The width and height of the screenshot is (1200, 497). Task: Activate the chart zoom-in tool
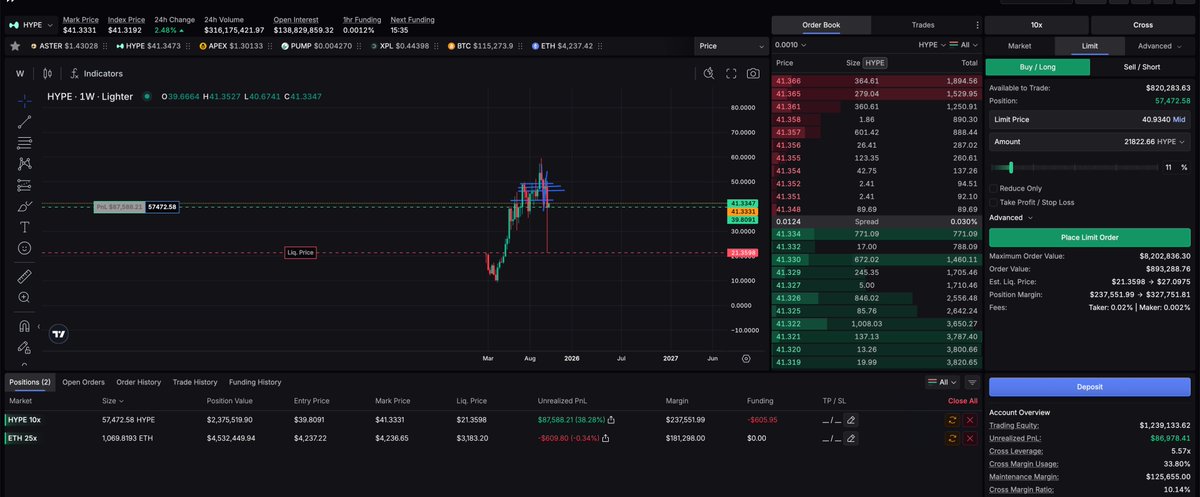click(x=25, y=297)
